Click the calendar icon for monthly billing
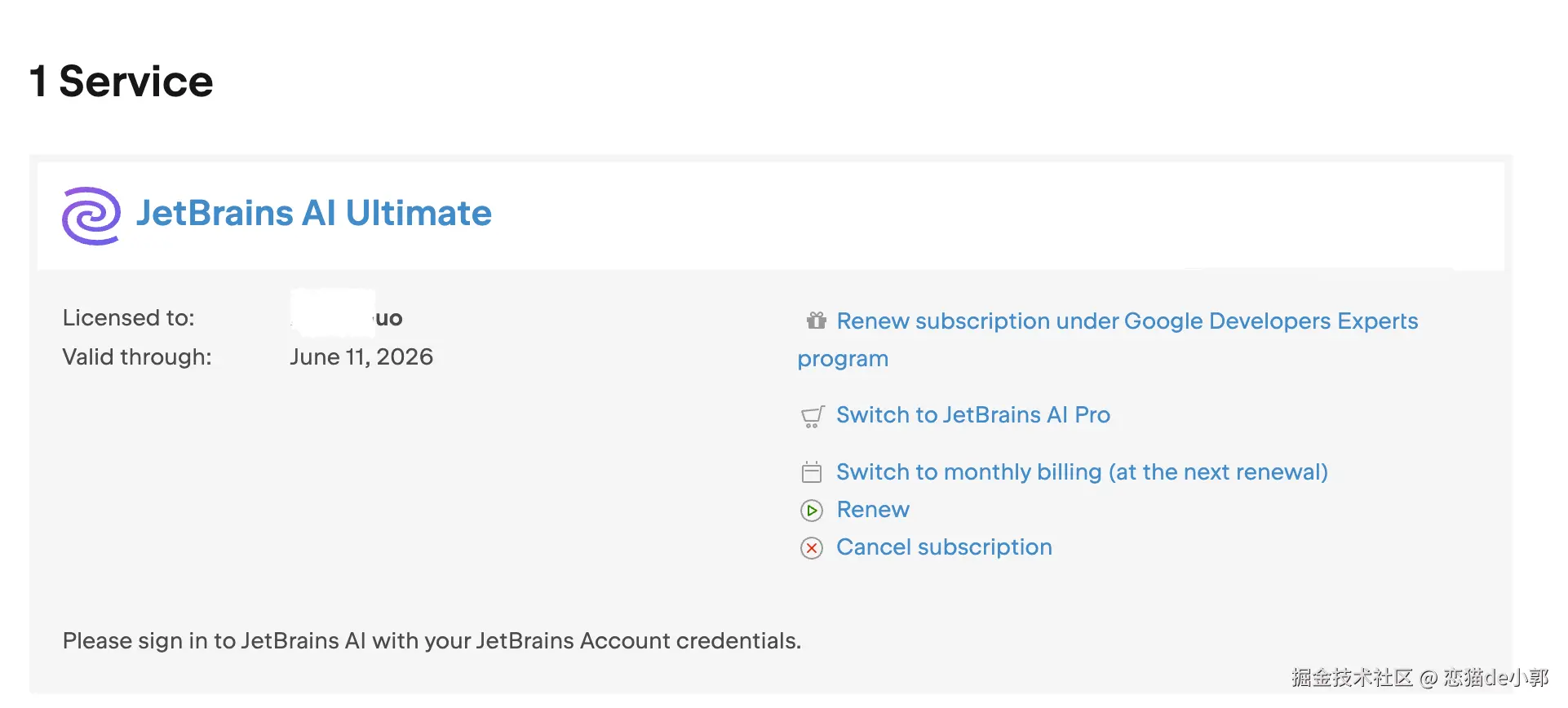Screen dimensions: 1568x708 (x=812, y=472)
